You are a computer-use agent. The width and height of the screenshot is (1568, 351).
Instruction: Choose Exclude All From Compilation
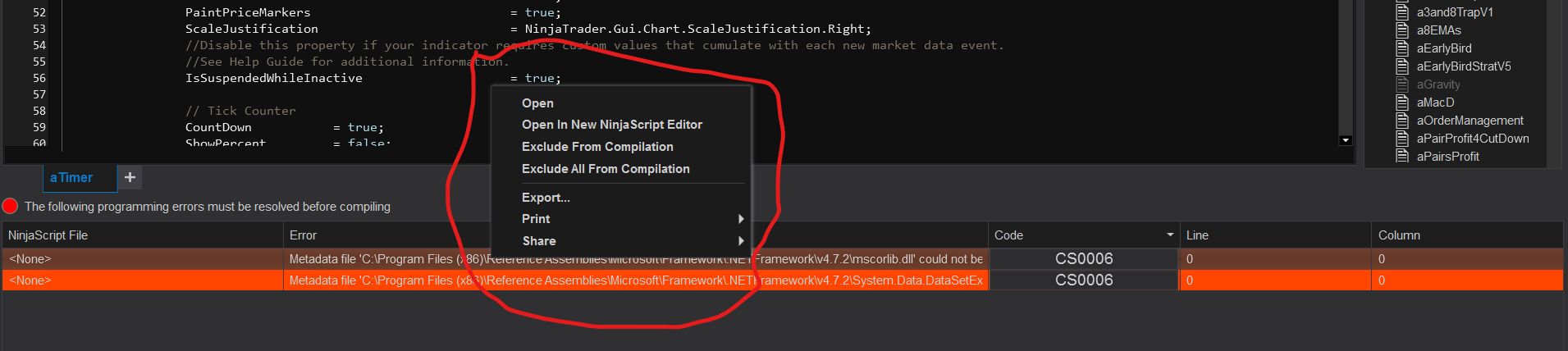[x=606, y=169]
